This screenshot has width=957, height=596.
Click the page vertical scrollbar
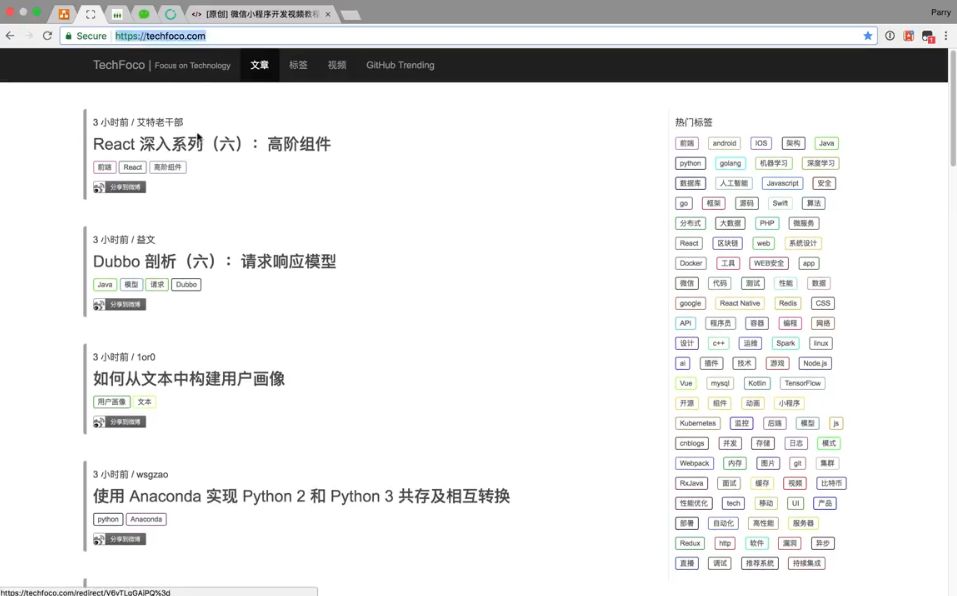(x=953, y=107)
